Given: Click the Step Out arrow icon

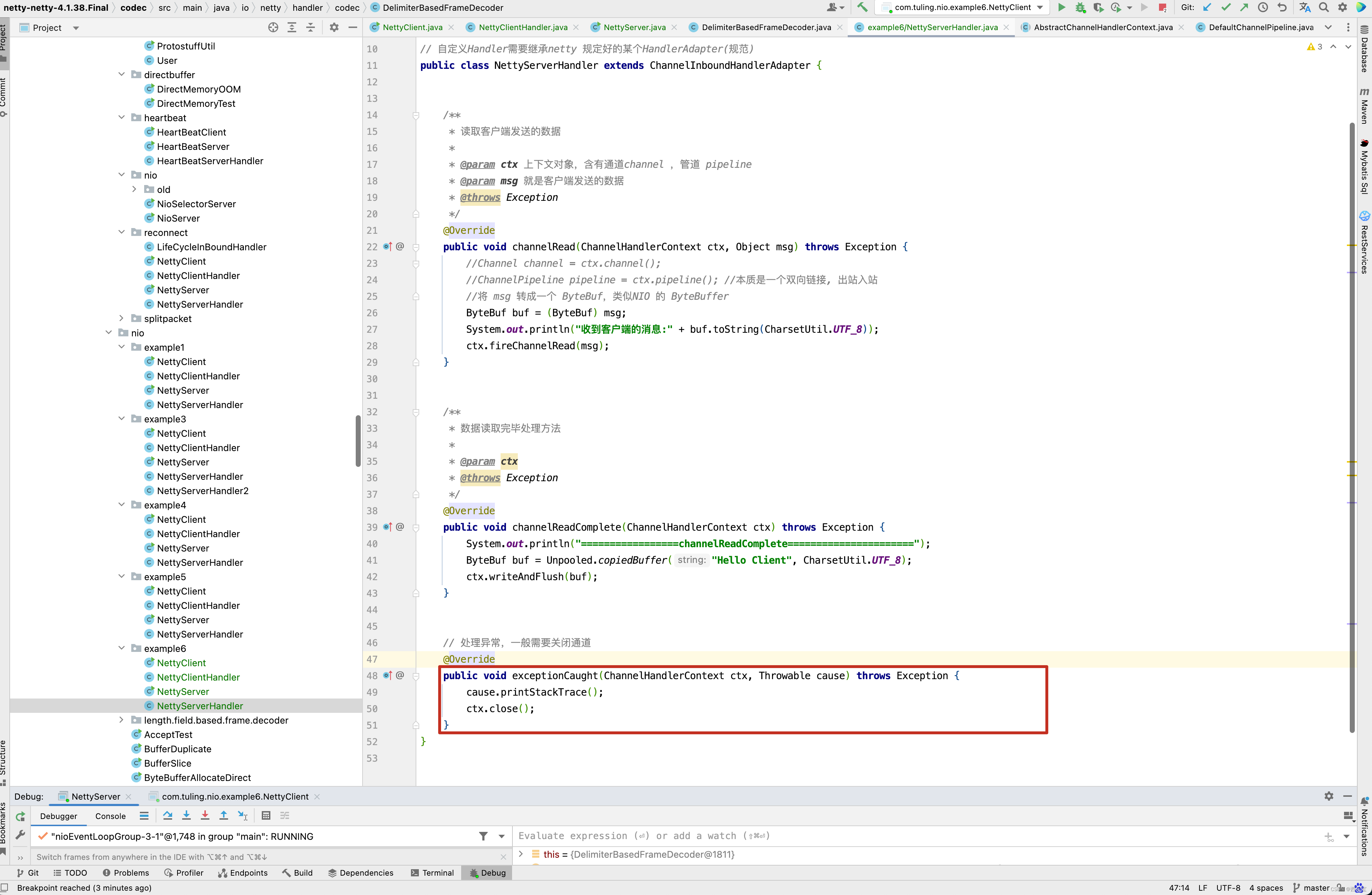Looking at the screenshot, I should (x=224, y=815).
